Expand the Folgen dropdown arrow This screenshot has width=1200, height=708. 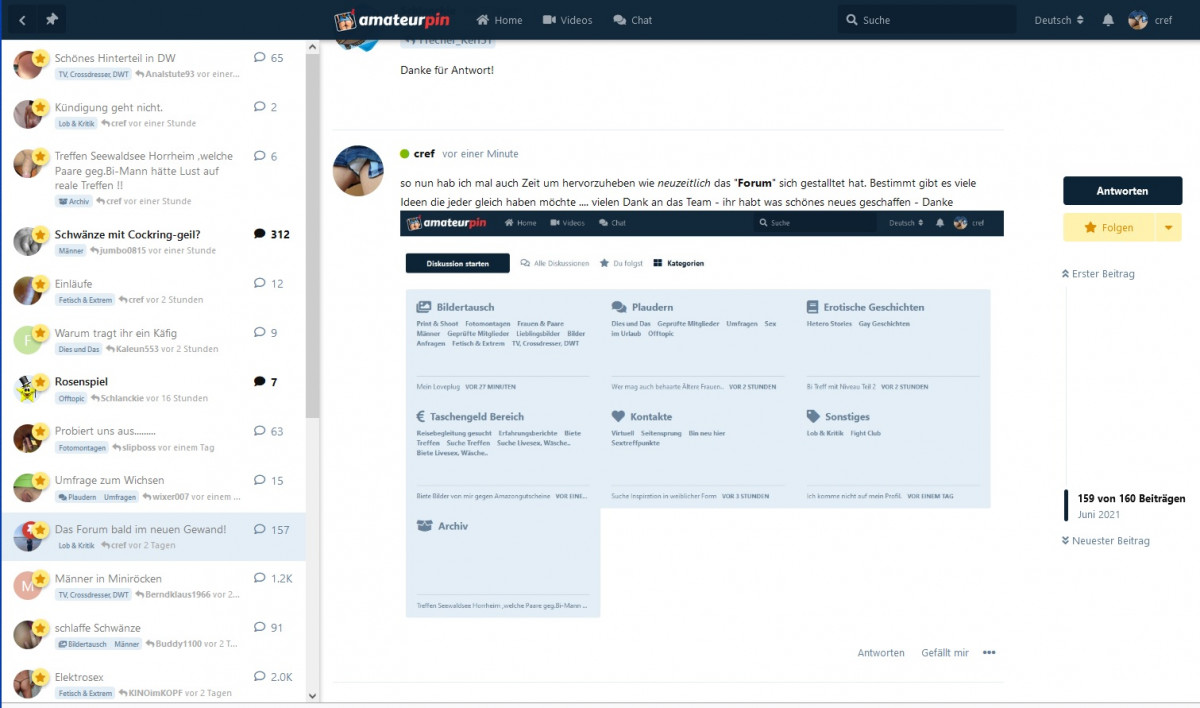pos(1168,228)
